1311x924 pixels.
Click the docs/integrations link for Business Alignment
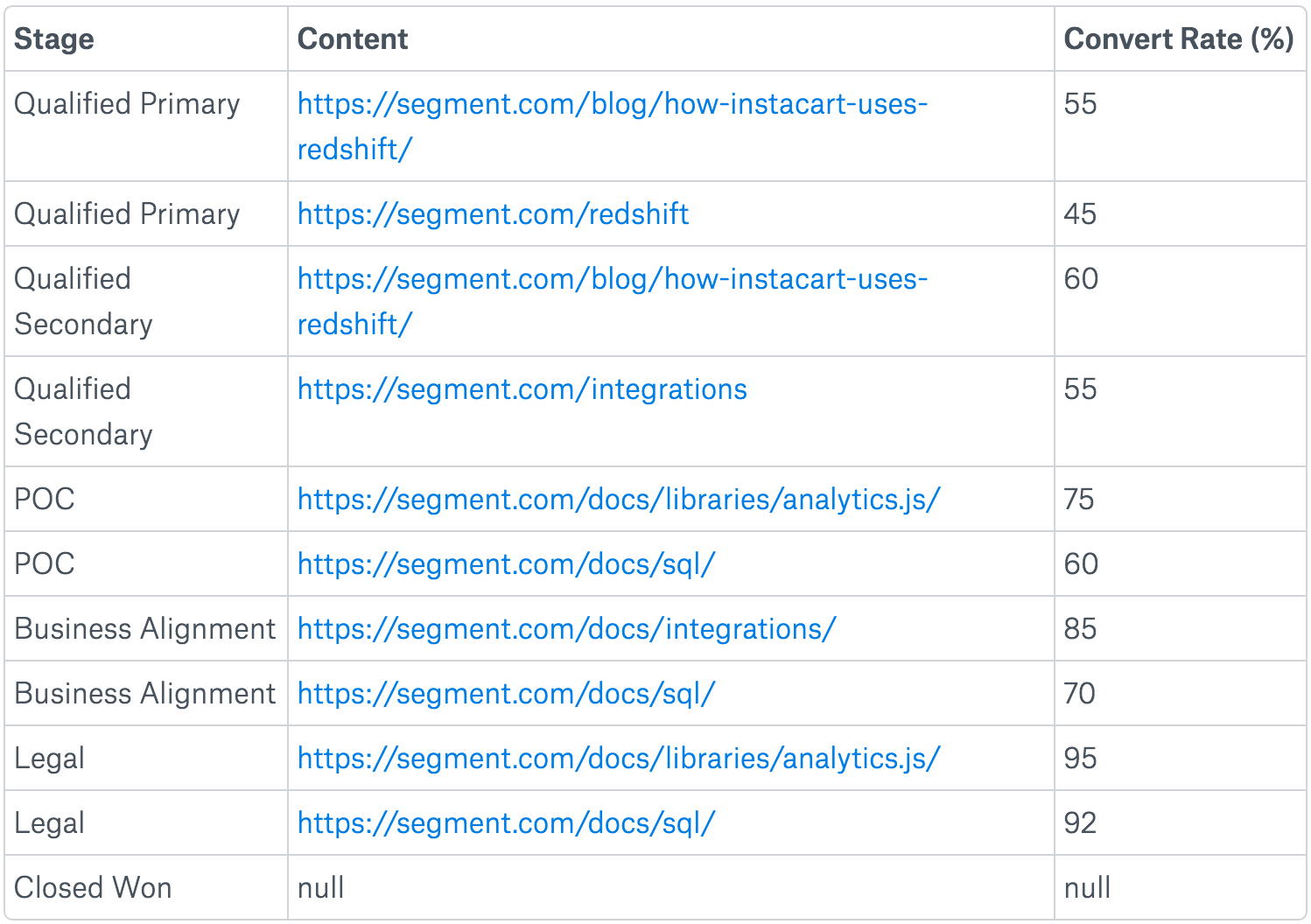566,629
